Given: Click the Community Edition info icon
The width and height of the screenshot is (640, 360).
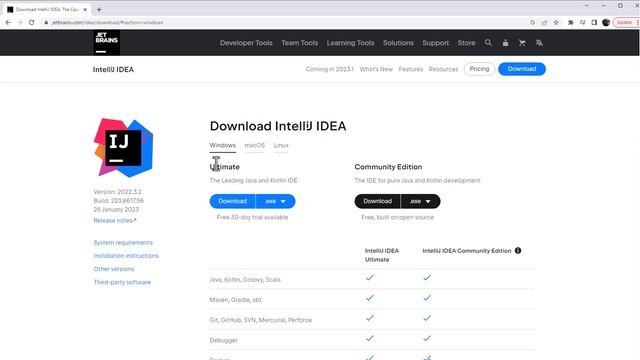Looking at the screenshot, I should [x=518, y=251].
